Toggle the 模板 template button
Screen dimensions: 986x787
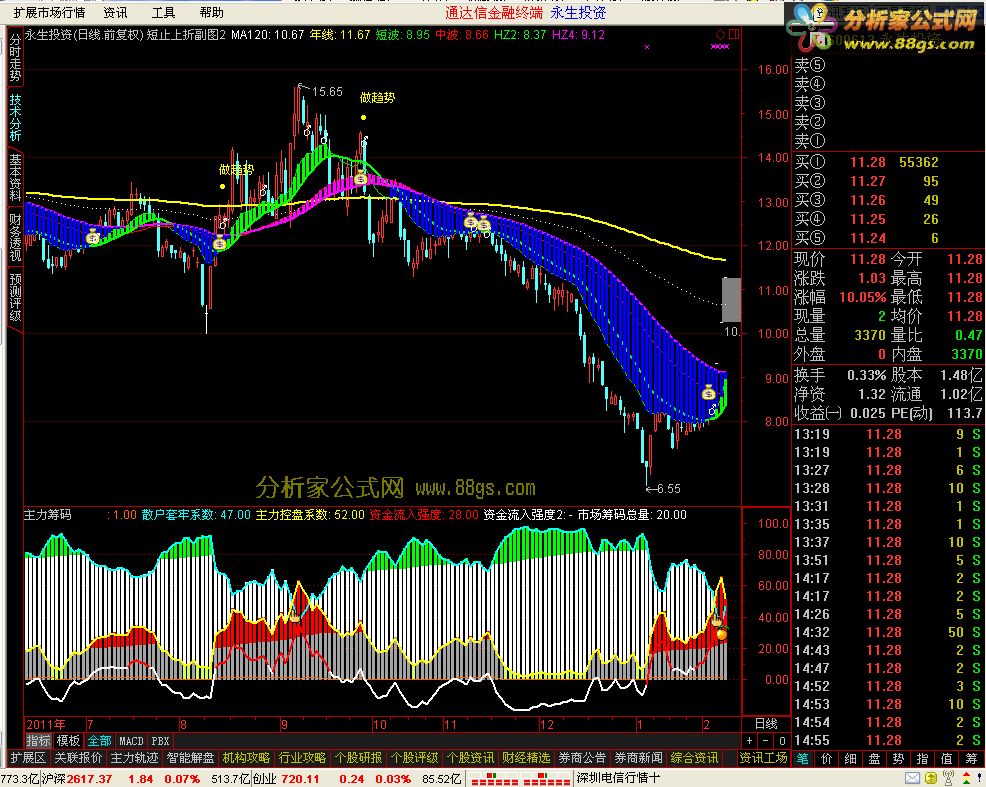point(68,740)
